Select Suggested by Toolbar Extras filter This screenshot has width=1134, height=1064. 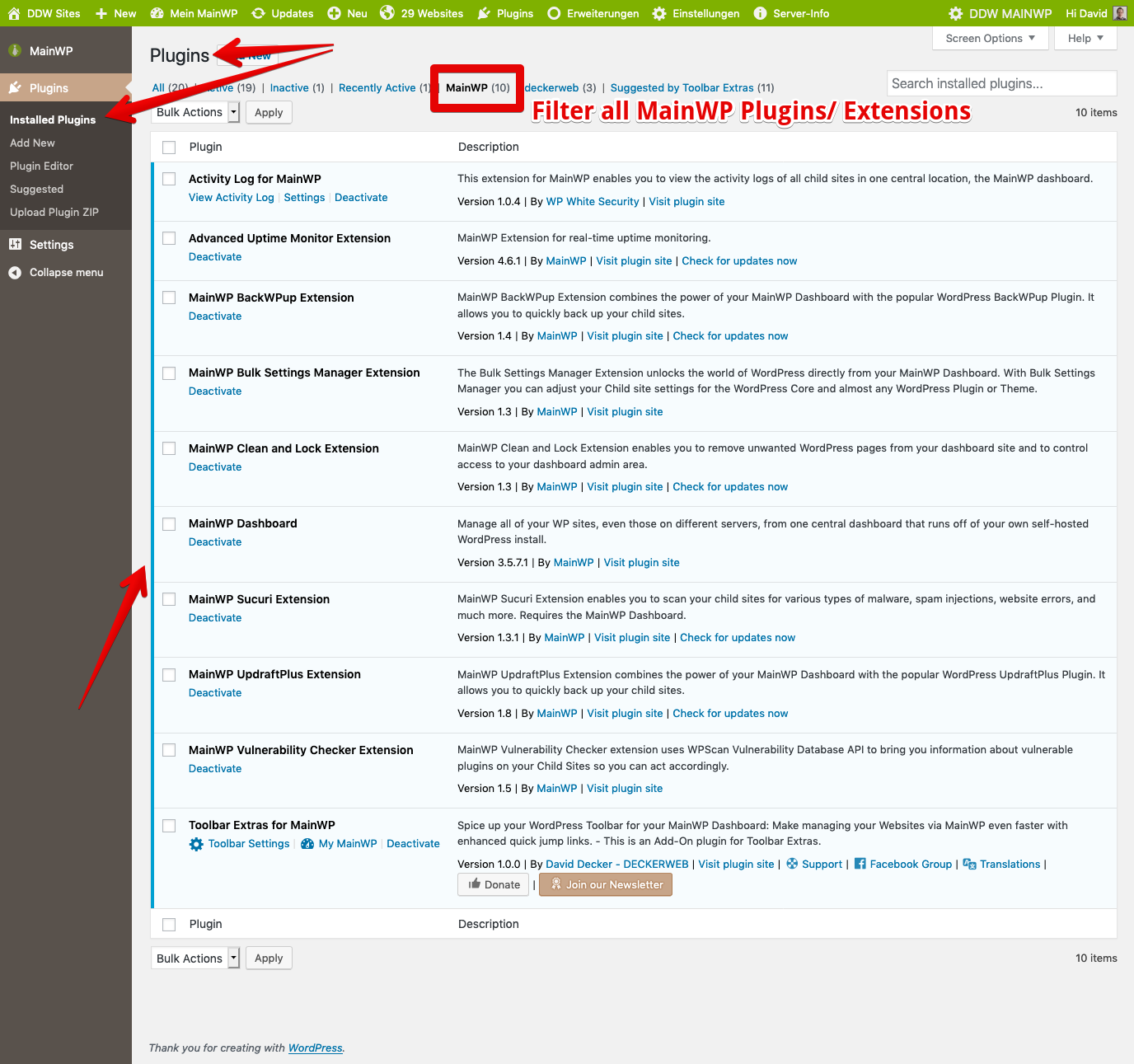pyautogui.click(x=692, y=87)
